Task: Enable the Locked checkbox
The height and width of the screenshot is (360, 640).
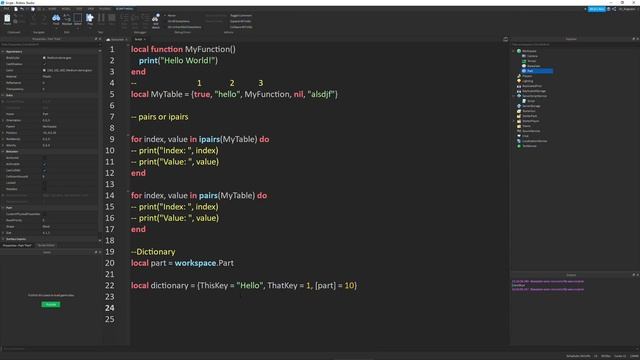Action: click(x=44, y=183)
